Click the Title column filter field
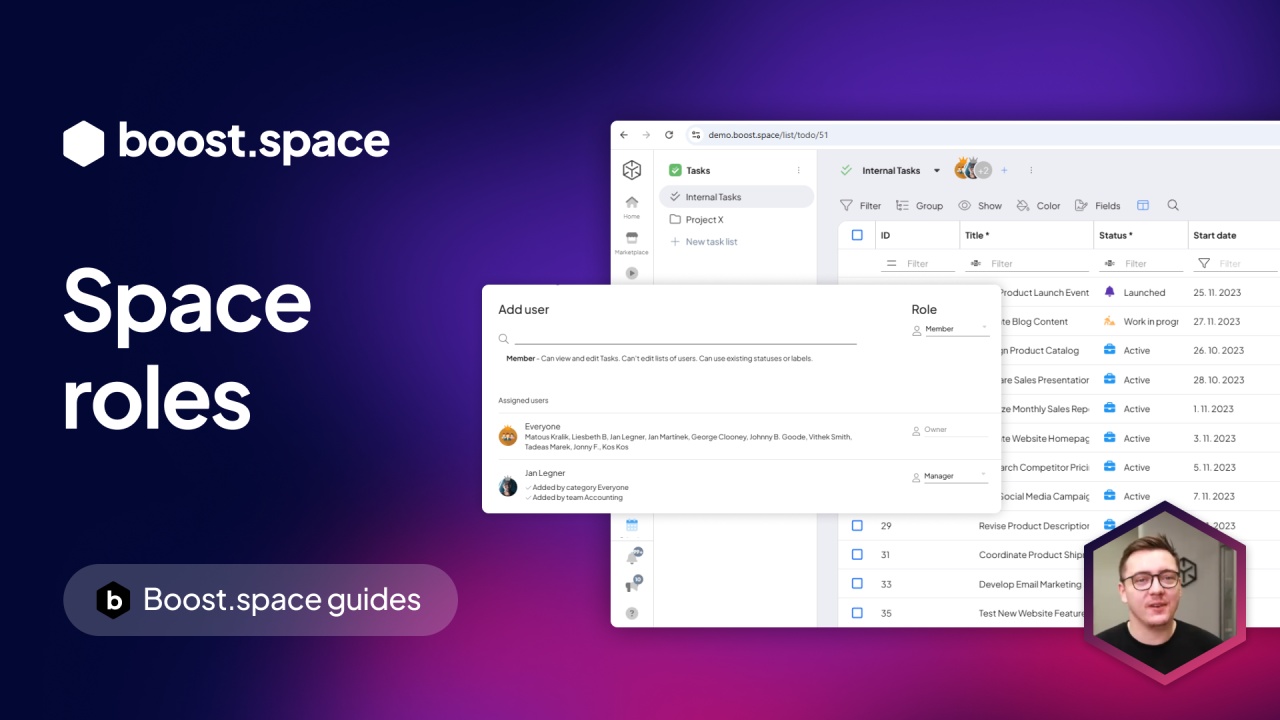Image resolution: width=1280 pixels, height=720 pixels. 1039,264
